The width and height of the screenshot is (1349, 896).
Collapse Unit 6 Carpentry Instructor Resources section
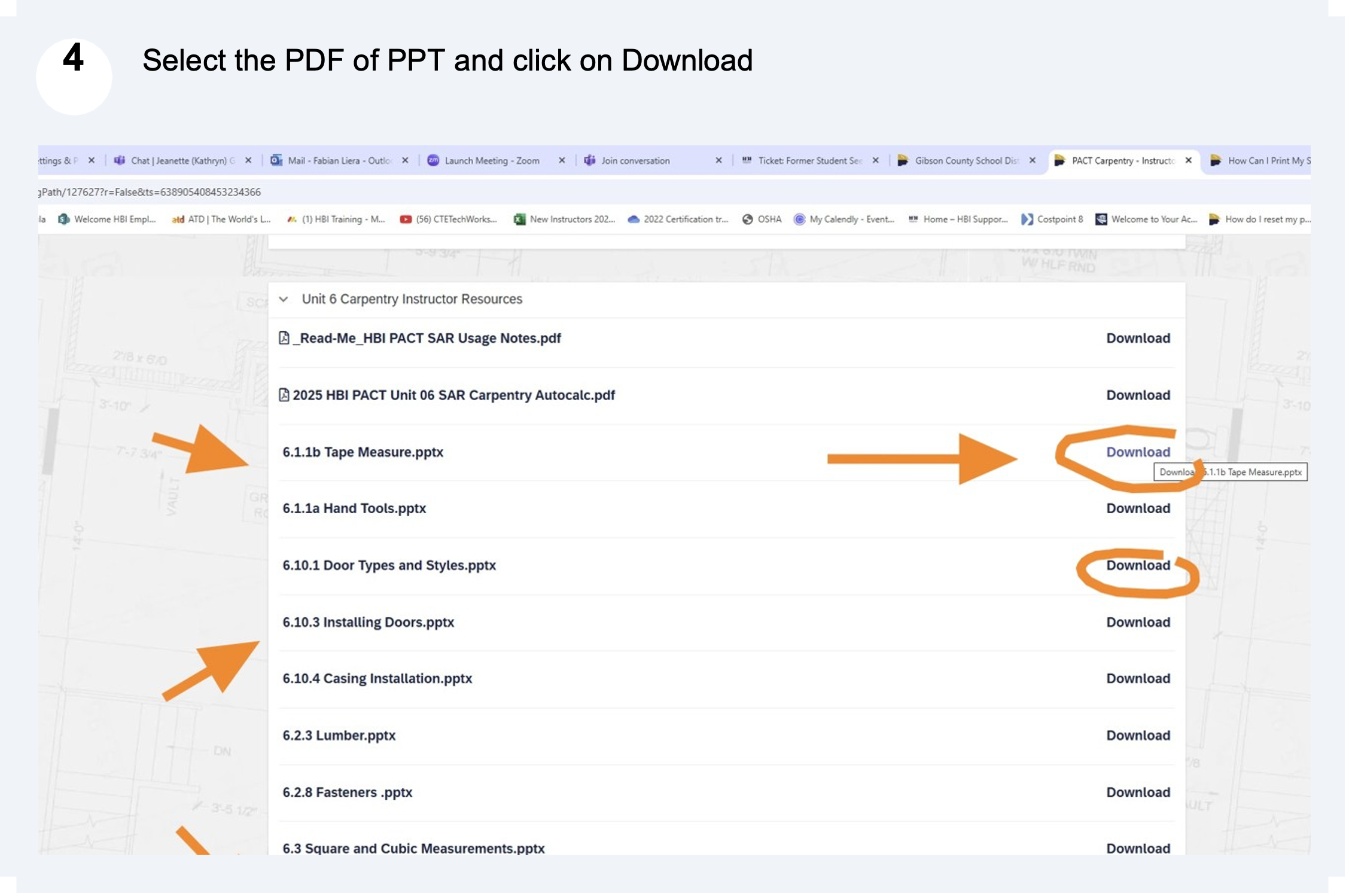[284, 299]
